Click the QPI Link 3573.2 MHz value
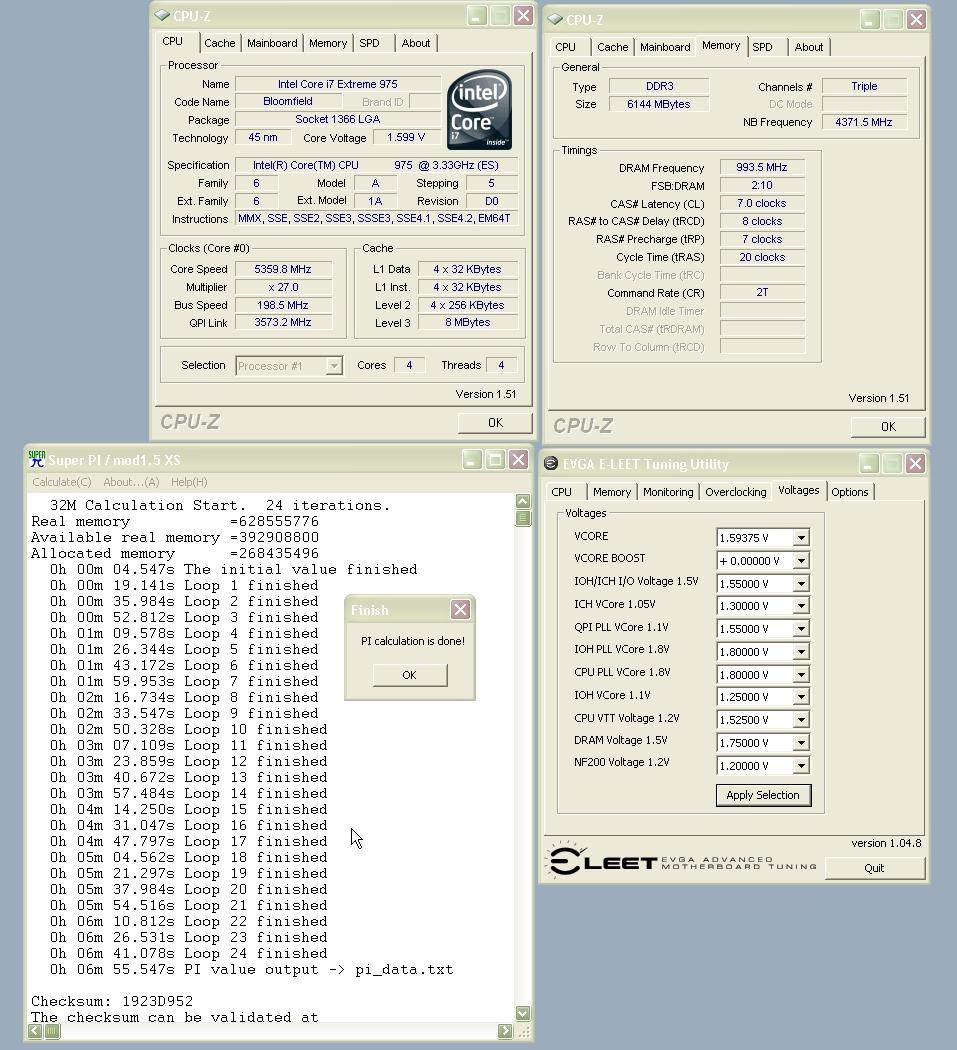This screenshot has width=957, height=1050. [x=283, y=322]
